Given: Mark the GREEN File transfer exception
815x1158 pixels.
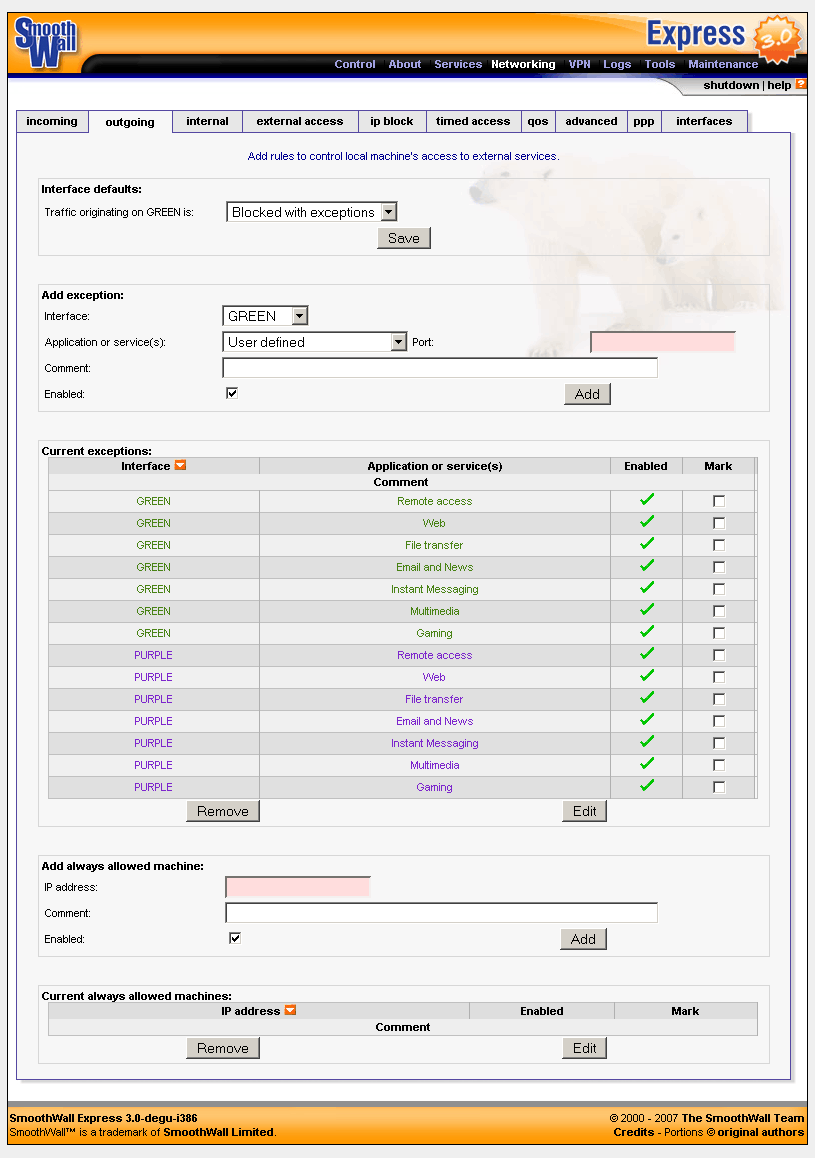Looking at the screenshot, I should click(719, 545).
